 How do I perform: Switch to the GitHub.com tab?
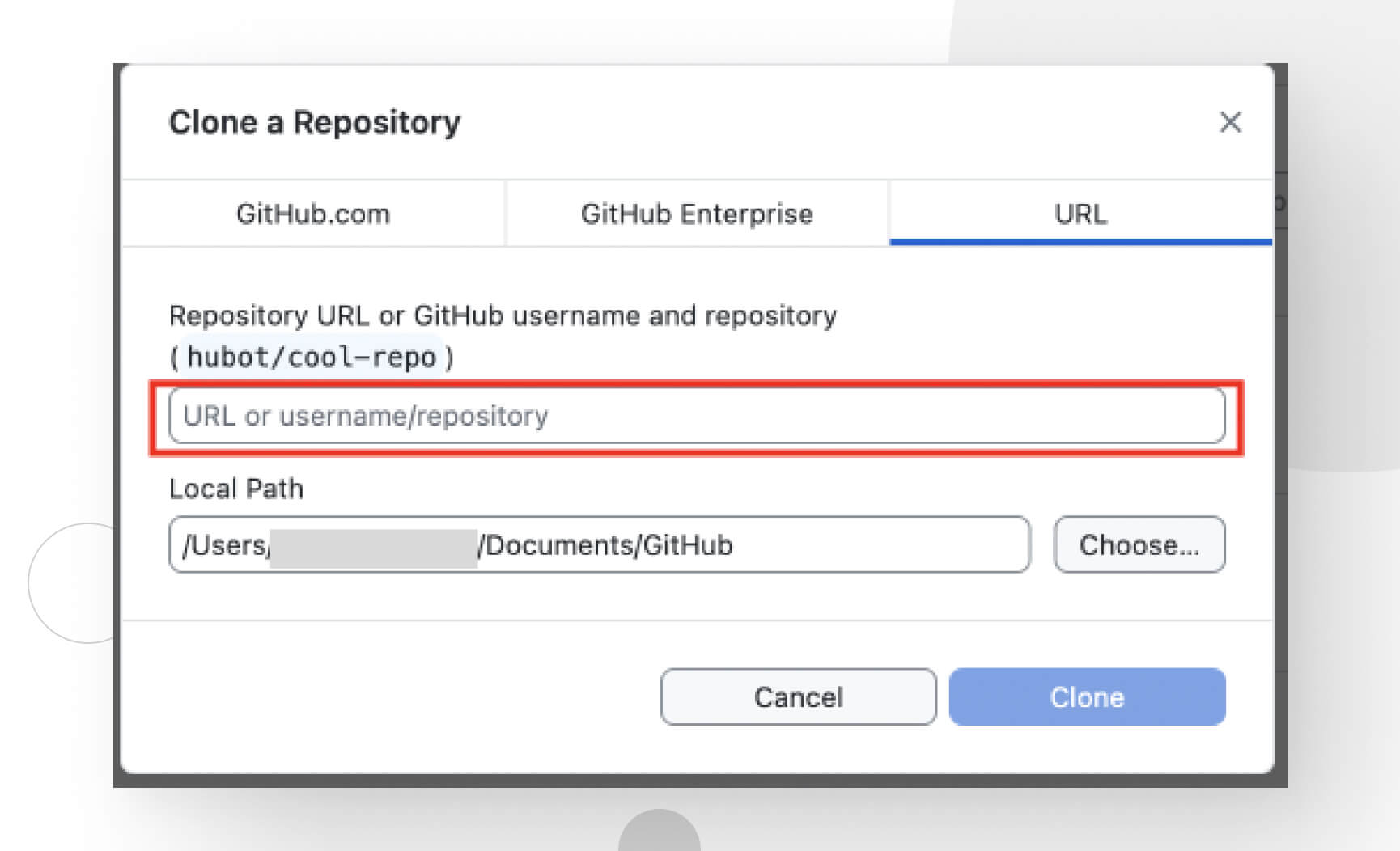(x=313, y=214)
